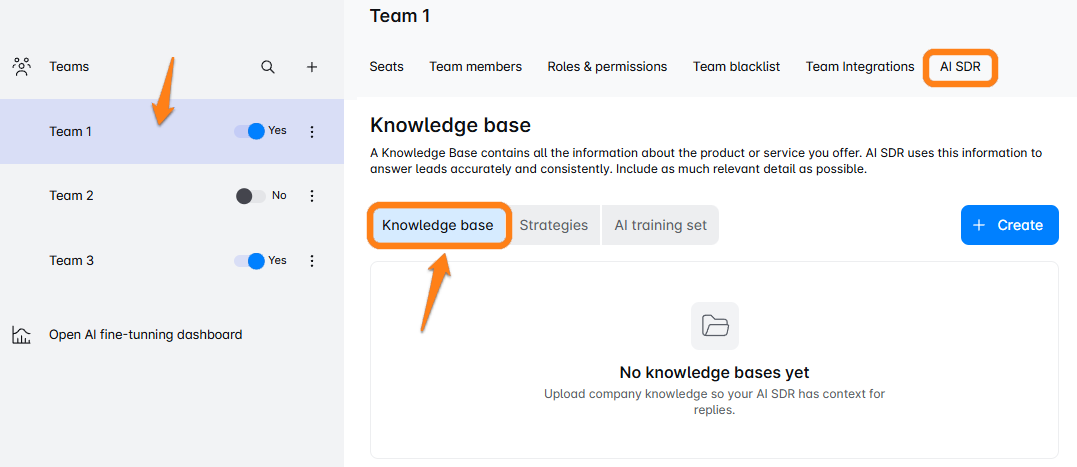Open Team 1 three-dot options menu

tap(312, 131)
